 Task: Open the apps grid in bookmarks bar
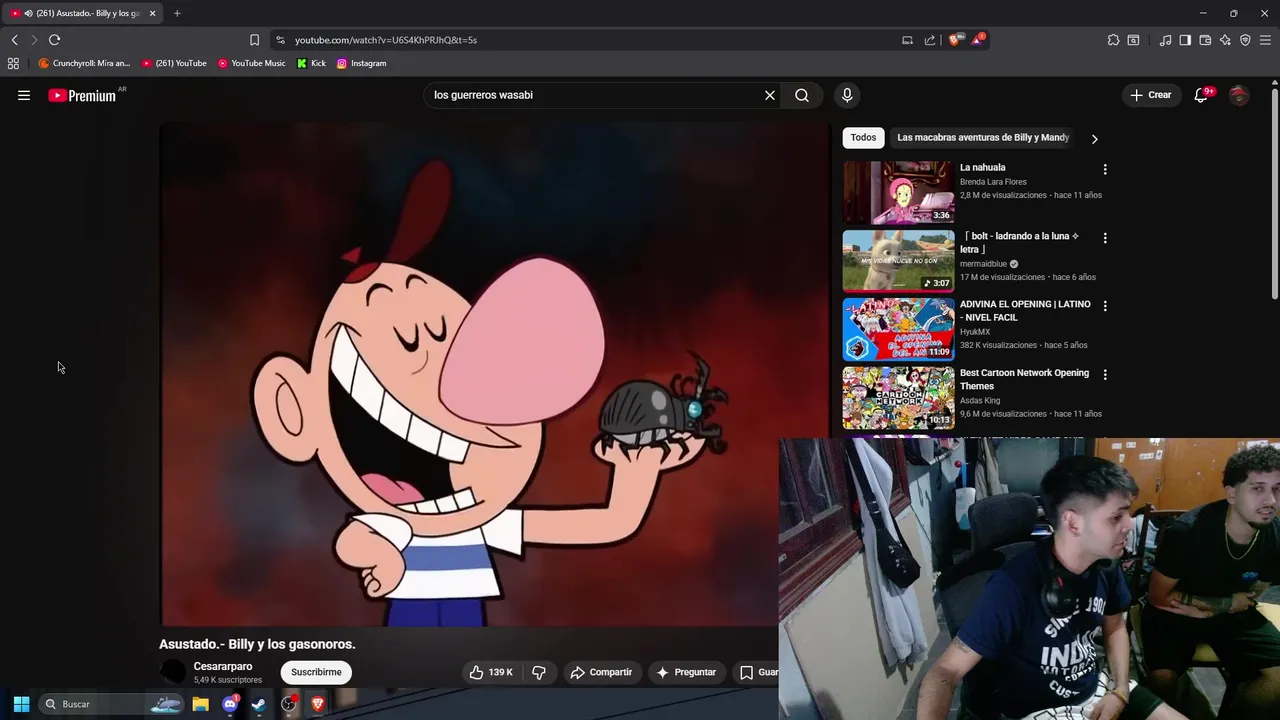tap(13, 63)
